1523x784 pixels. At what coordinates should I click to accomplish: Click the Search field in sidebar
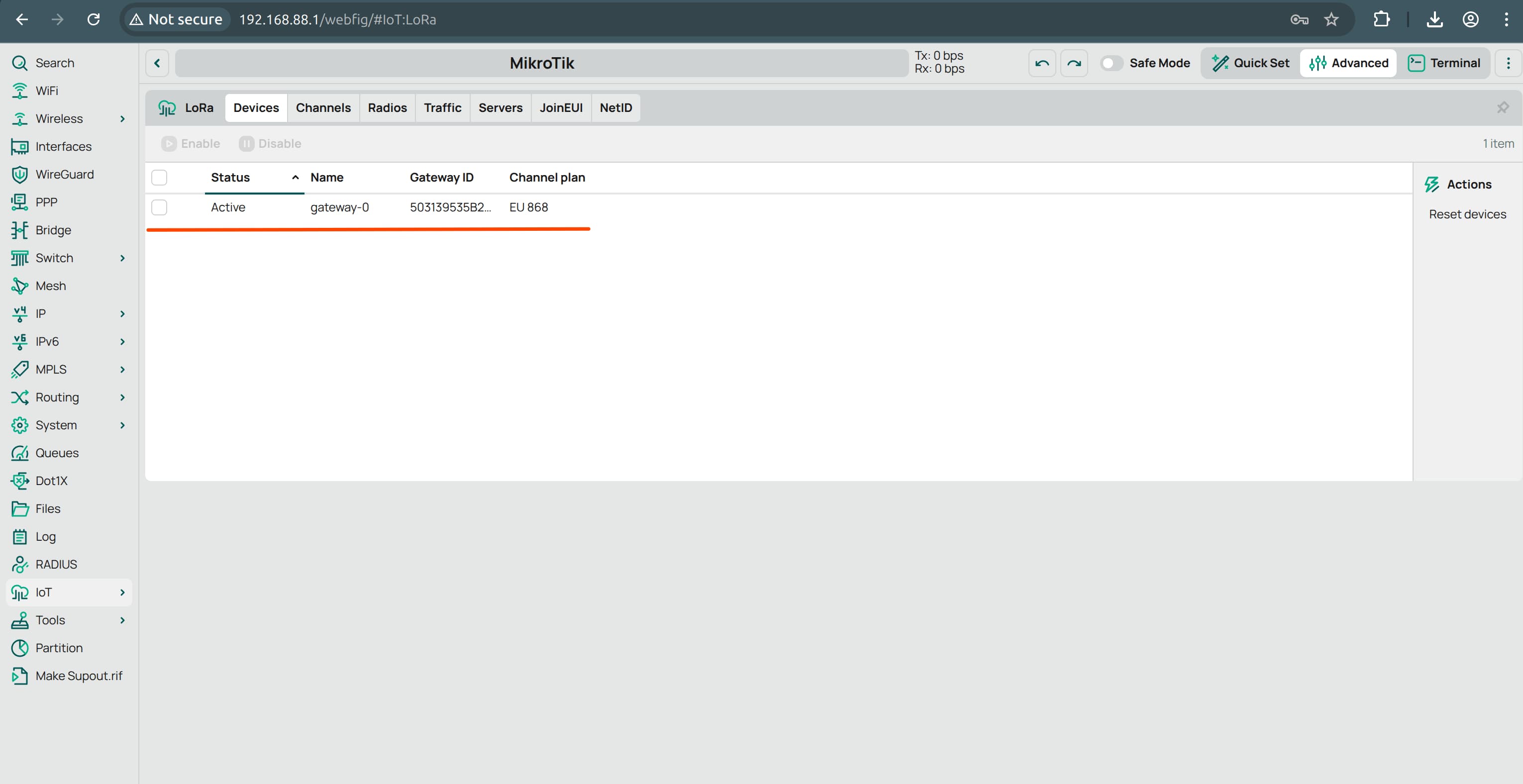55,63
